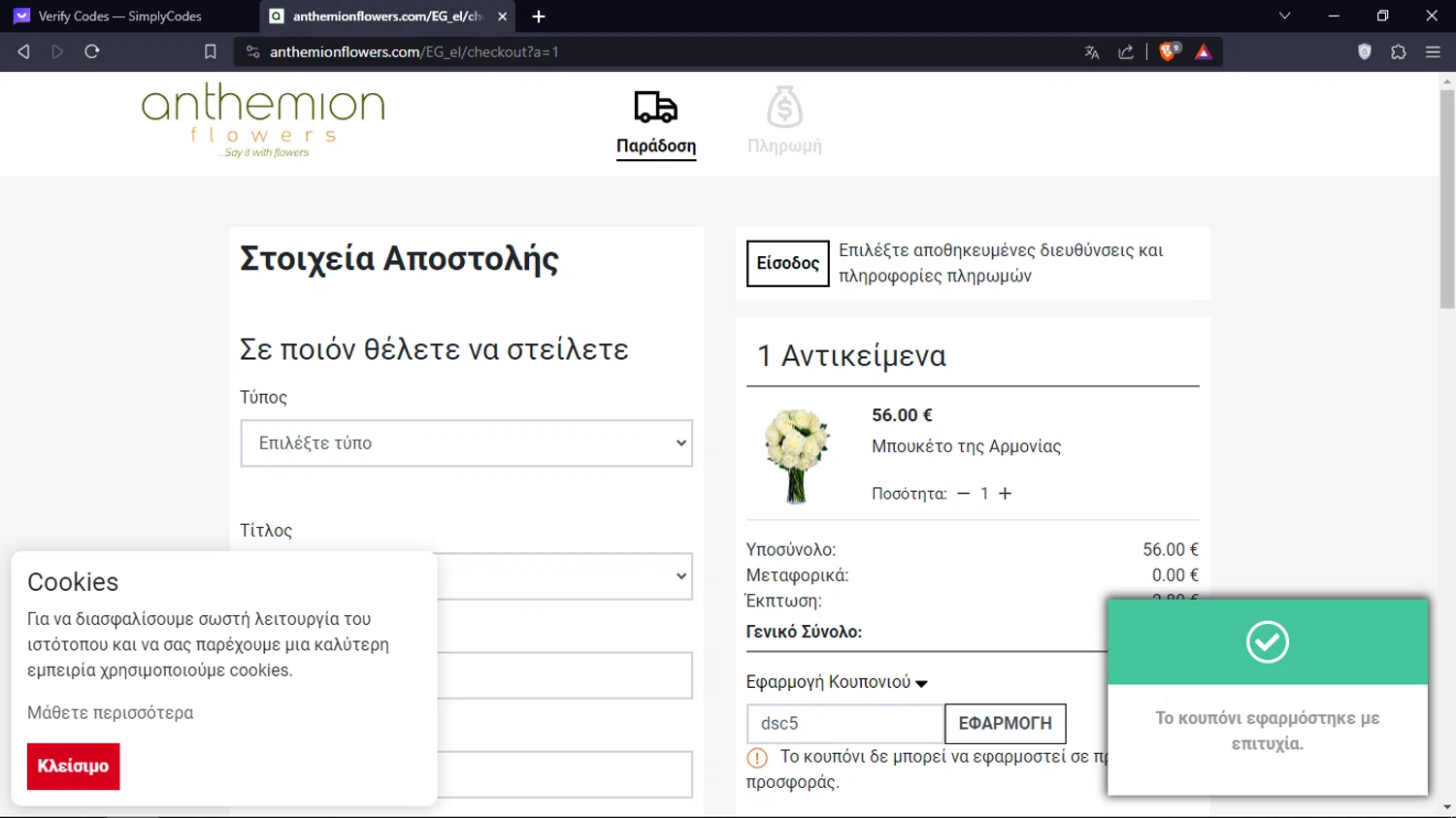Image resolution: width=1456 pixels, height=818 pixels.
Task: Click the ΕΦΑΡΜΟΓΗ apply button
Action: coord(1006,724)
